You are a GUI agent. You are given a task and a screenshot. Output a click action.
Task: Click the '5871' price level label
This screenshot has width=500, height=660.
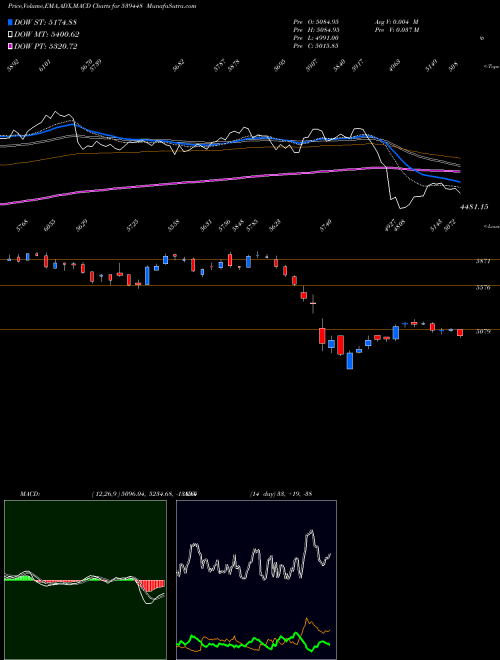[x=483, y=261]
